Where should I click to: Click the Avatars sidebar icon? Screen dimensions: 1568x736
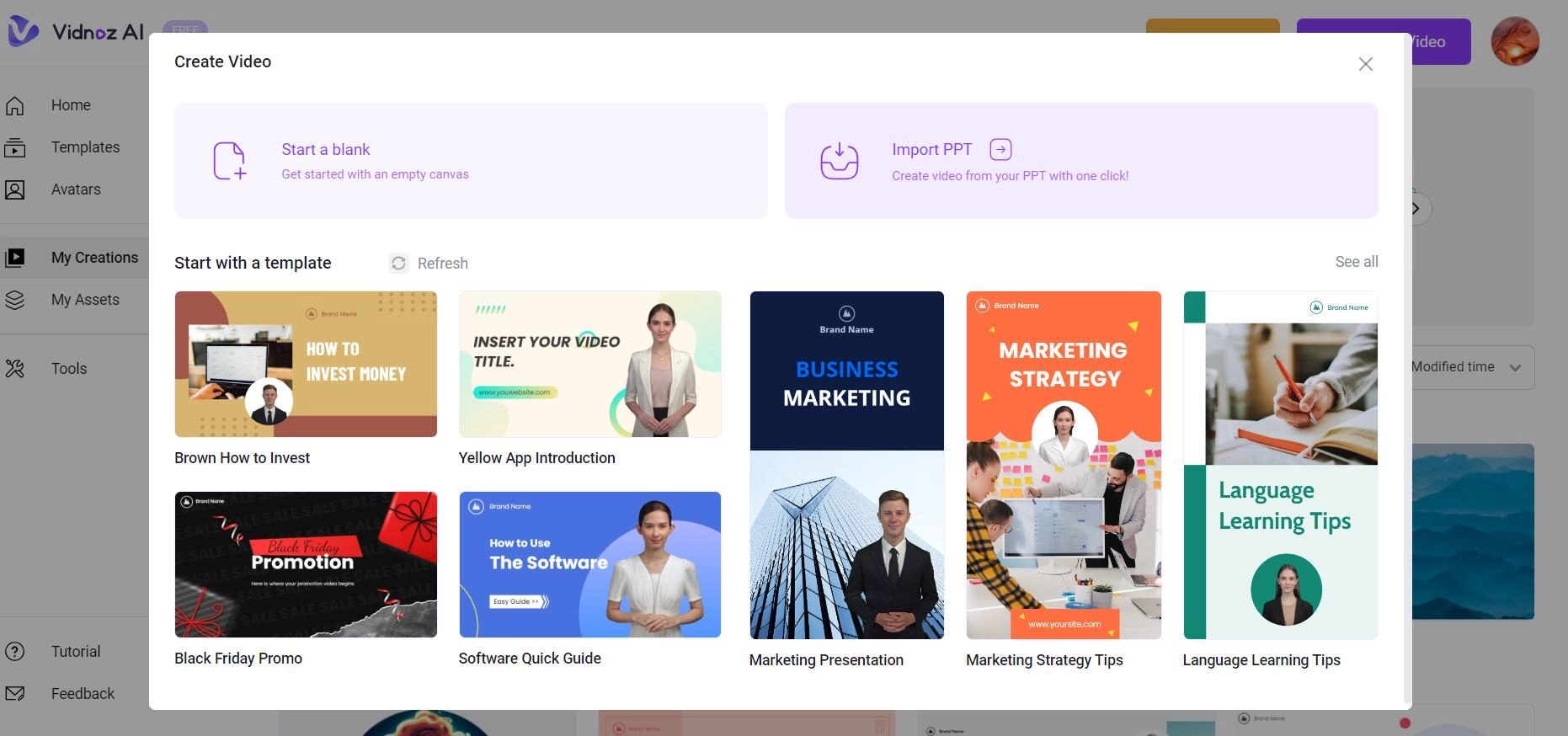click(15, 190)
